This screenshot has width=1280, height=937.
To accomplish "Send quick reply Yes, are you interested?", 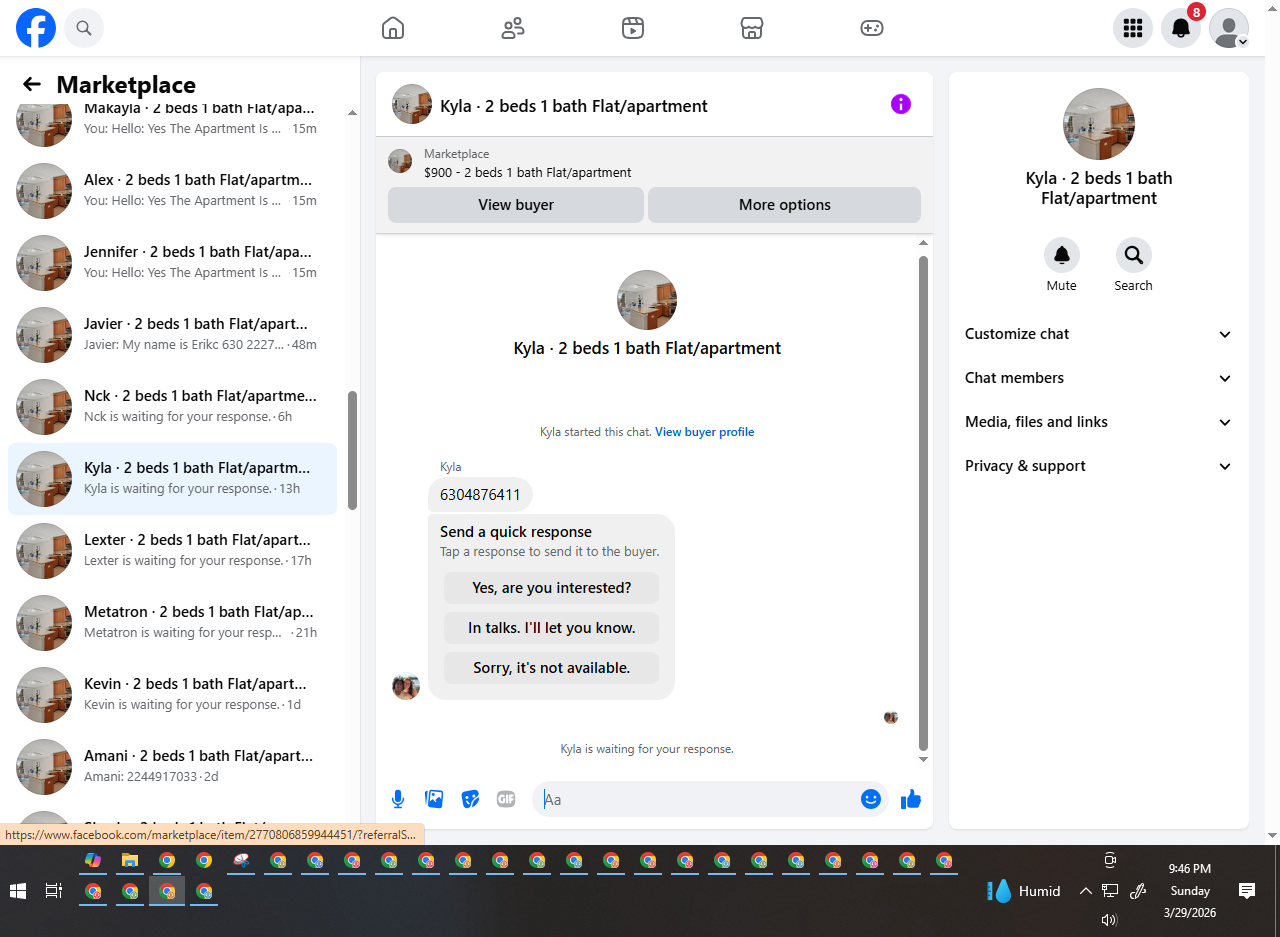I will click(x=552, y=588).
